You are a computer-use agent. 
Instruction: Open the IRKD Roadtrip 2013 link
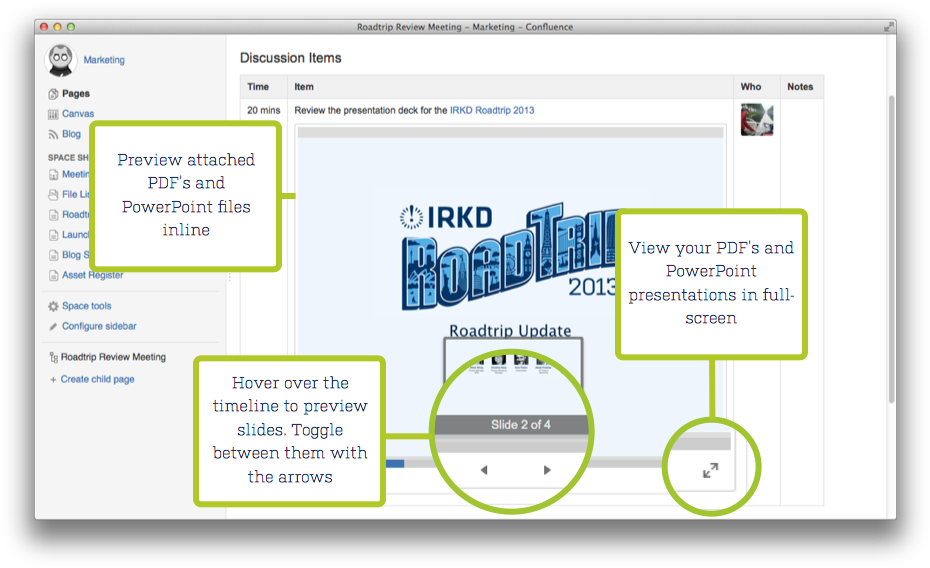tap(492, 110)
